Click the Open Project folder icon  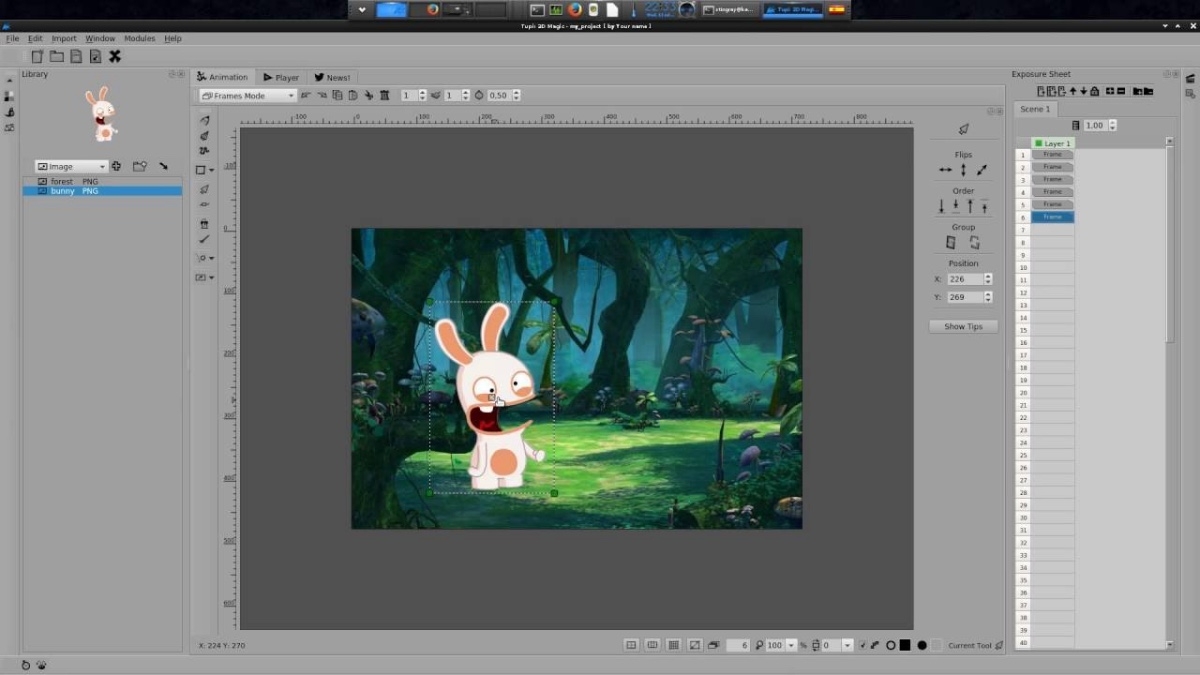57,56
